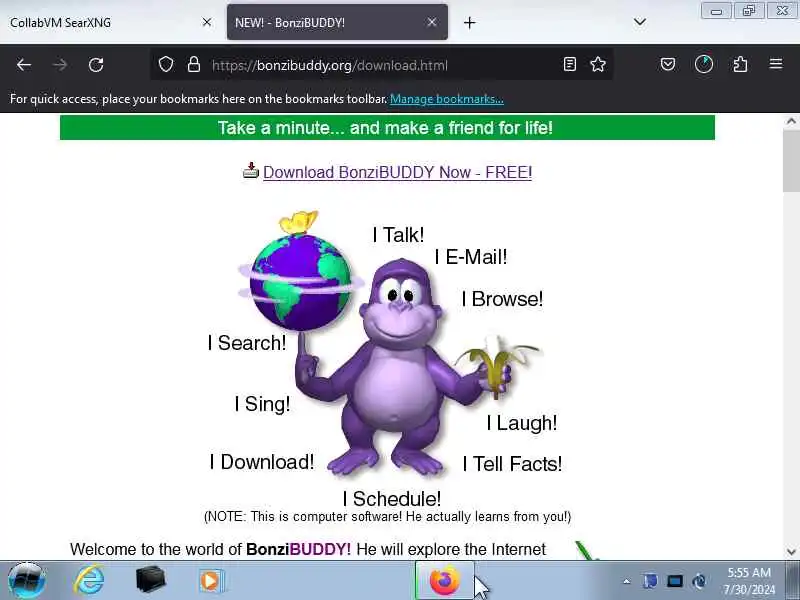
Task: Open the clock showing 5:55 AM
Action: click(x=749, y=581)
